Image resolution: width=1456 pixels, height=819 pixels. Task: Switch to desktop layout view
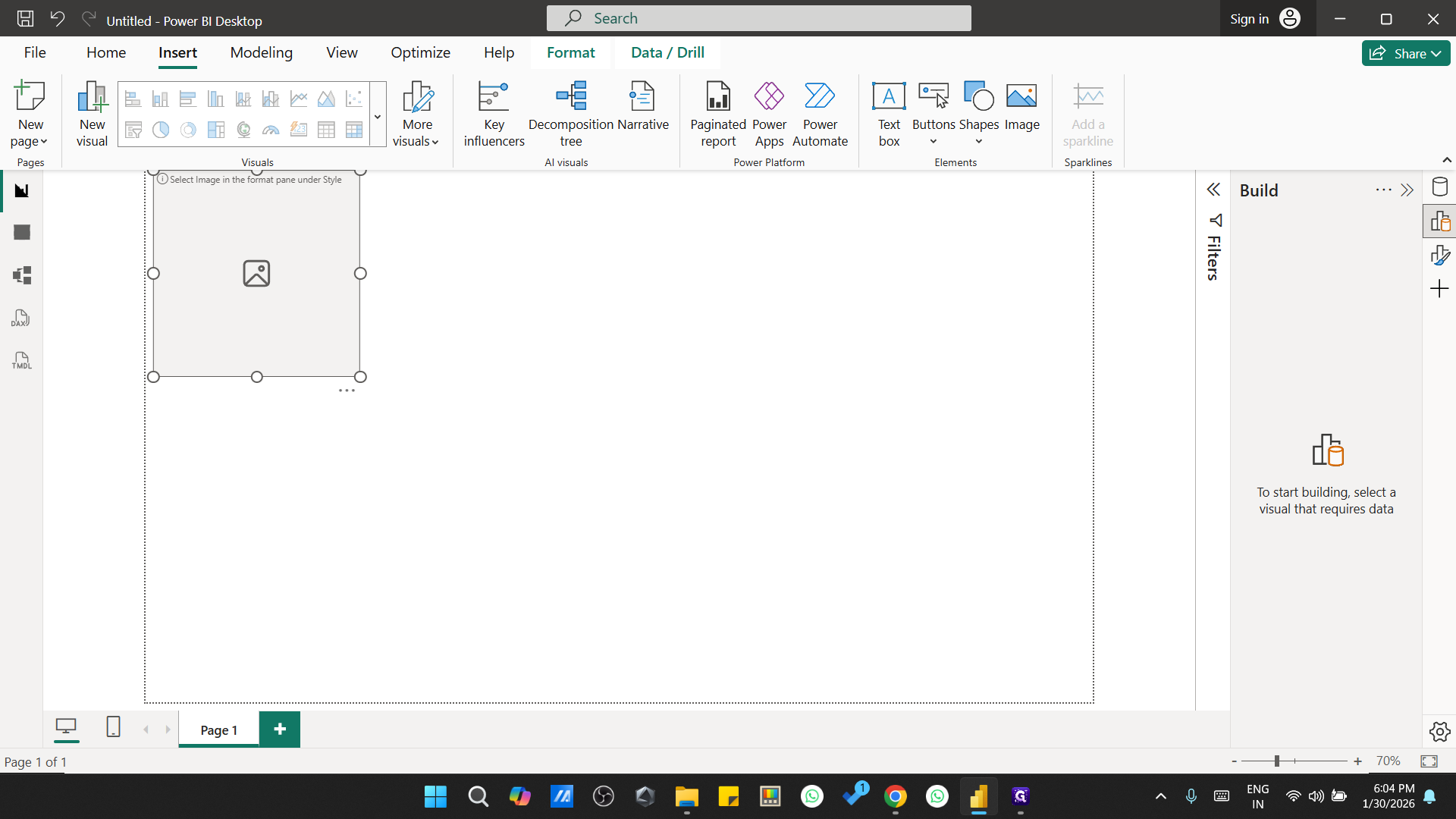click(66, 727)
